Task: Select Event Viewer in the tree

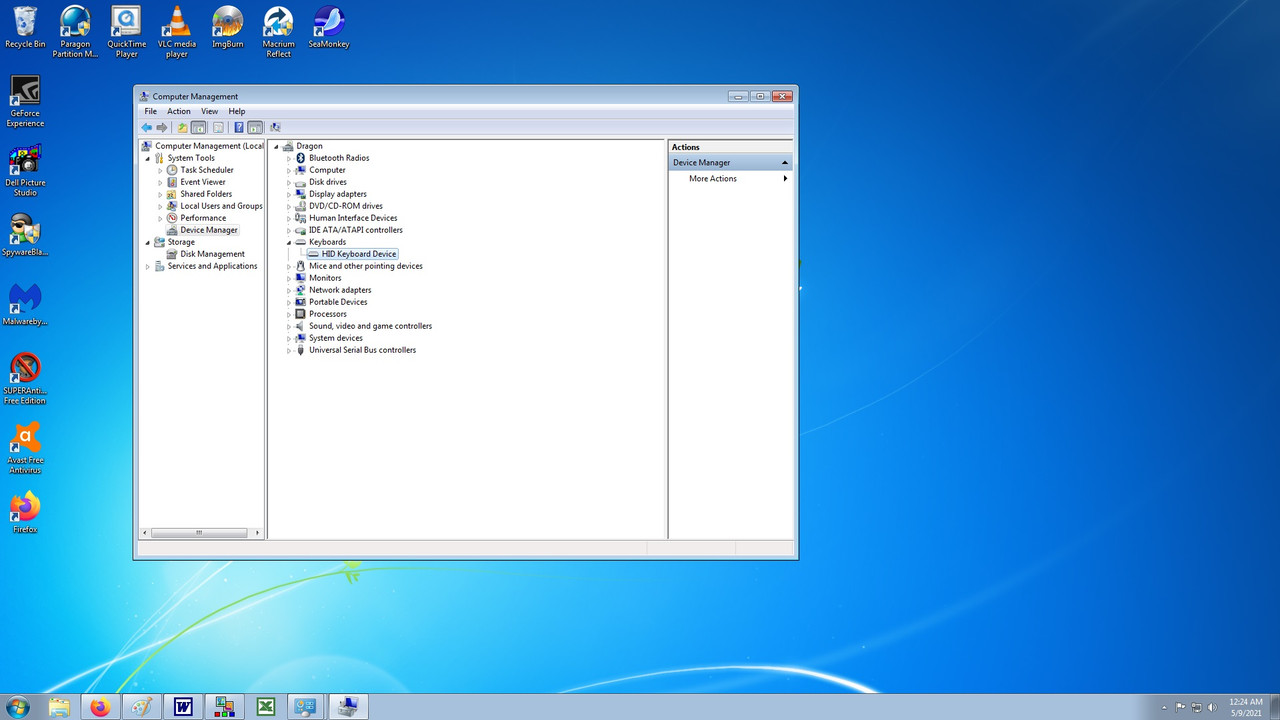Action: (203, 182)
